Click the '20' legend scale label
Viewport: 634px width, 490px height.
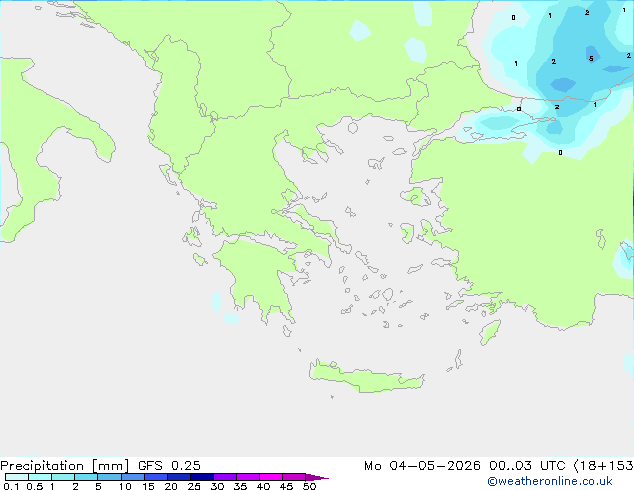[x=171, y=486]
